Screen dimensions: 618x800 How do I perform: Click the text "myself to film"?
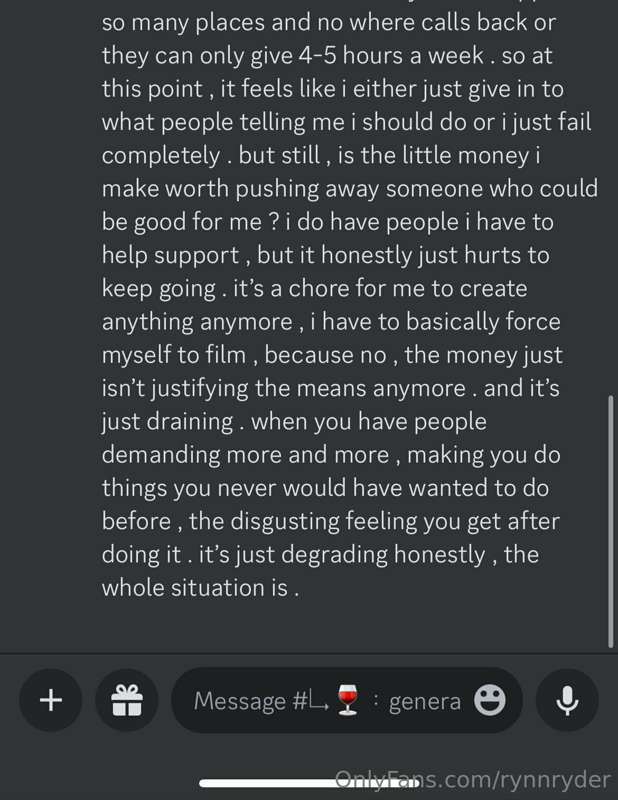(x=174, y=355)
